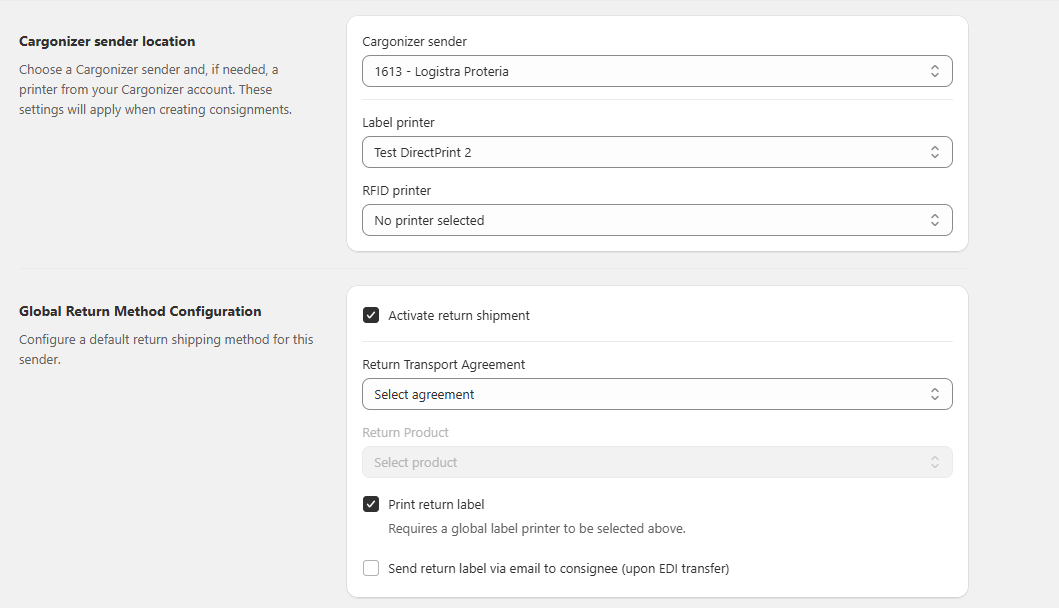The width and height of the screenshot is (1059, 608).
Task: Click the greyed chevron on Return Product select
Action: [x=934, y=462]
